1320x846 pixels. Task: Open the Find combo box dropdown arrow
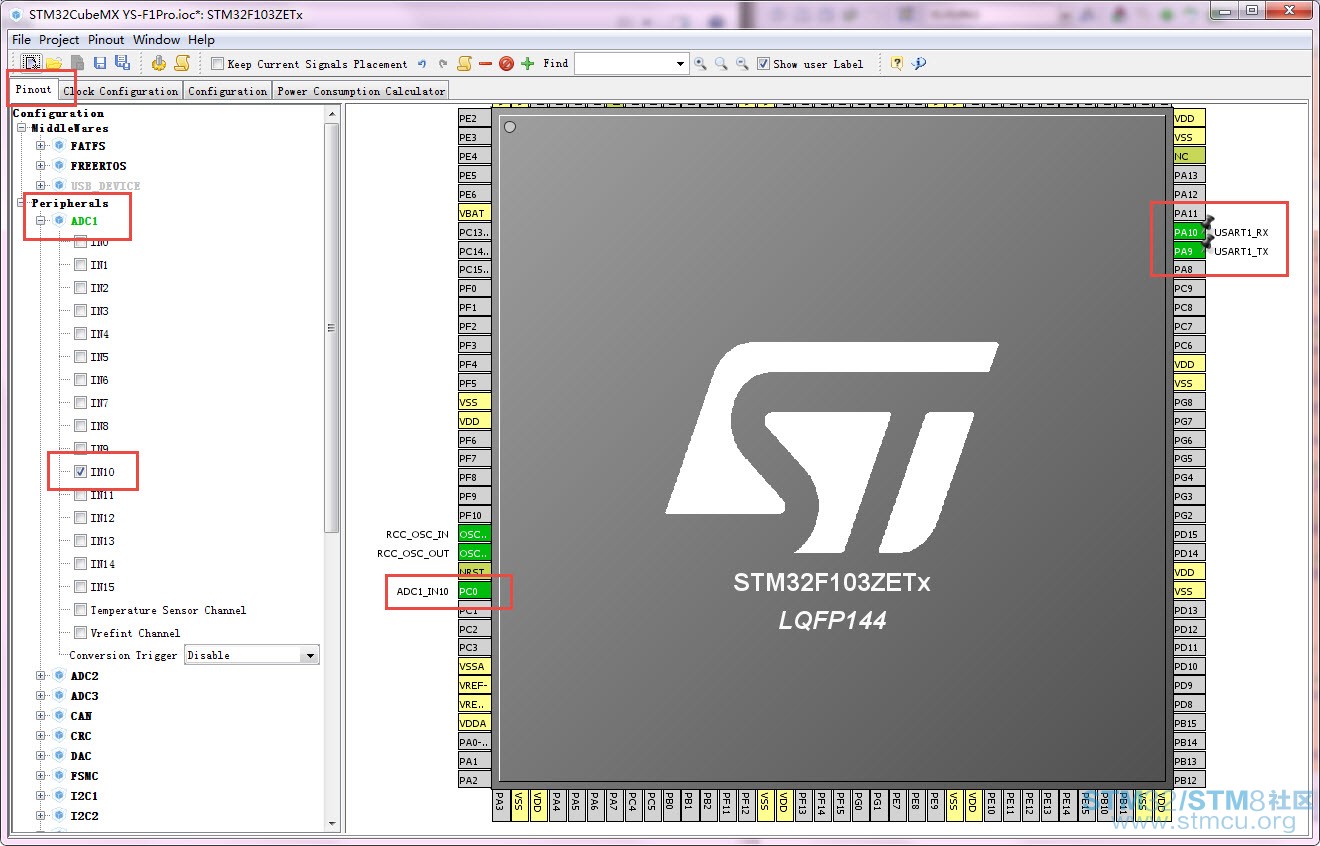681,64
